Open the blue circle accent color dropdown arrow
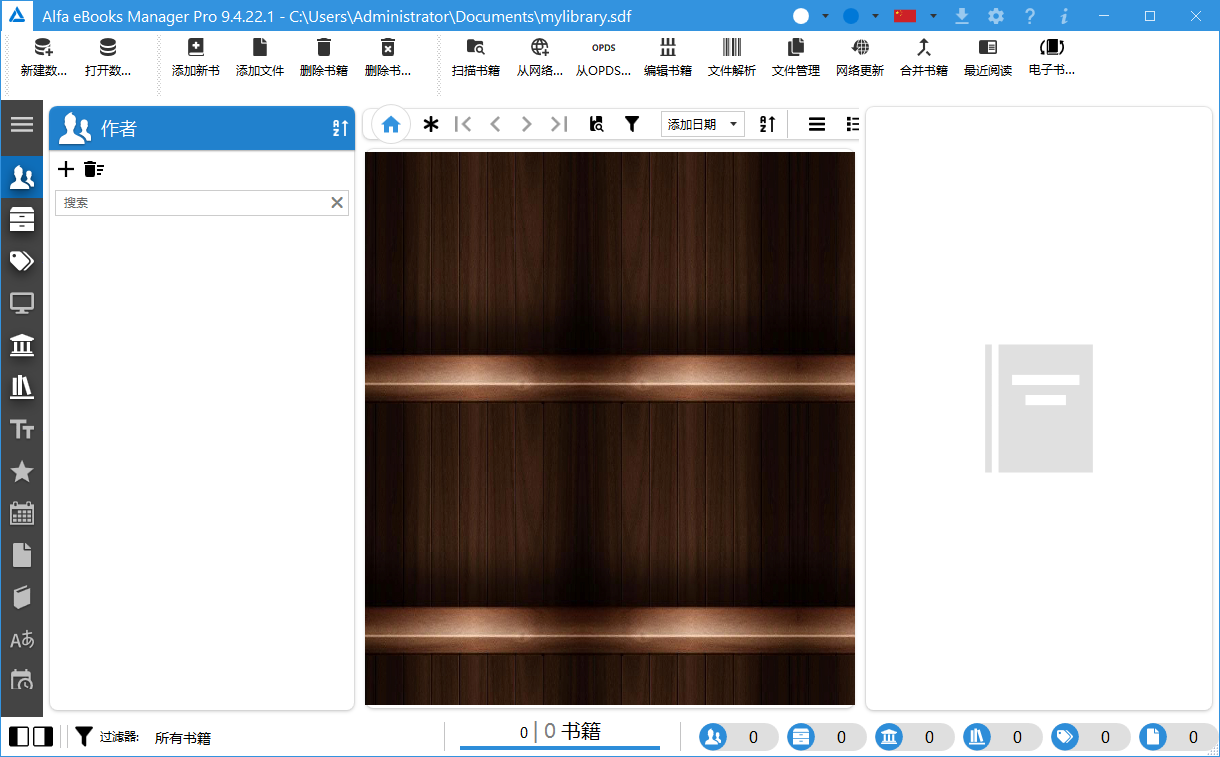This screenshot has width=1220, height=757. pos(875,16)
